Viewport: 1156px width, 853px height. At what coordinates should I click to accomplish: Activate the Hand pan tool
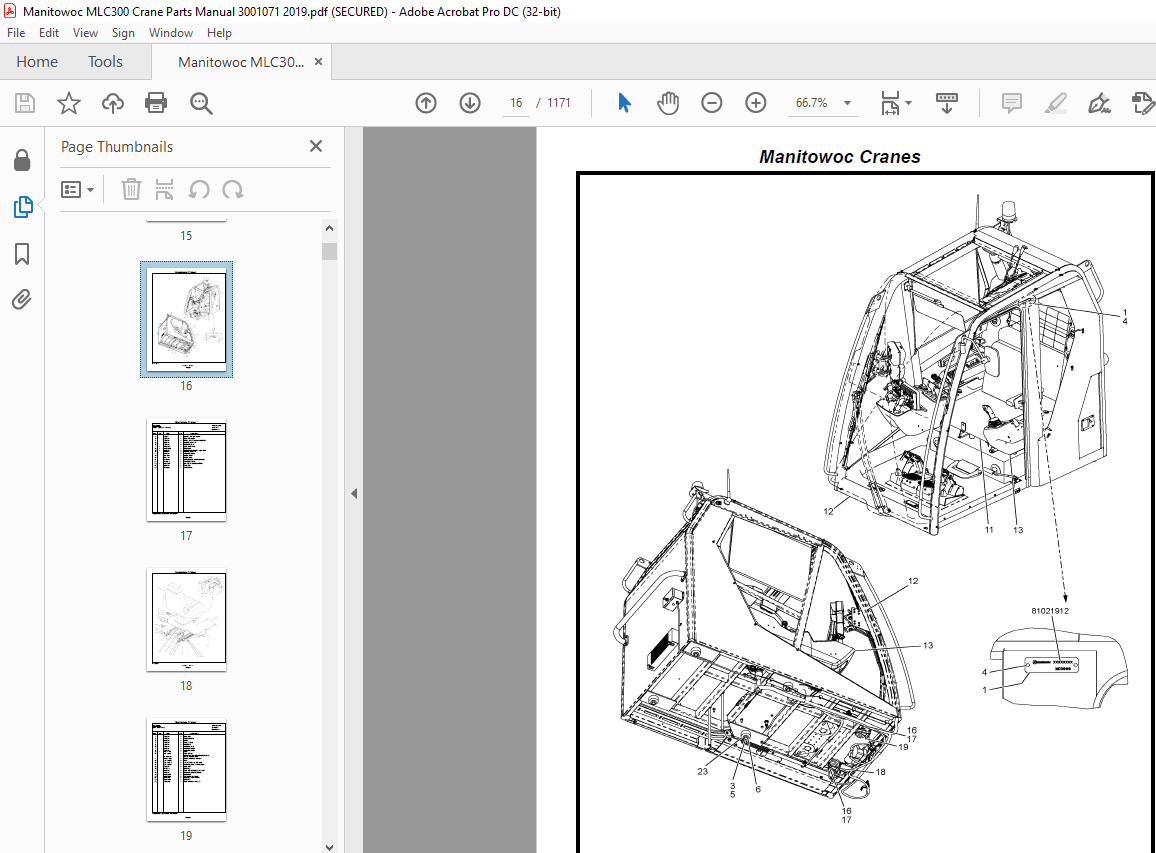[x=668, y=103]
